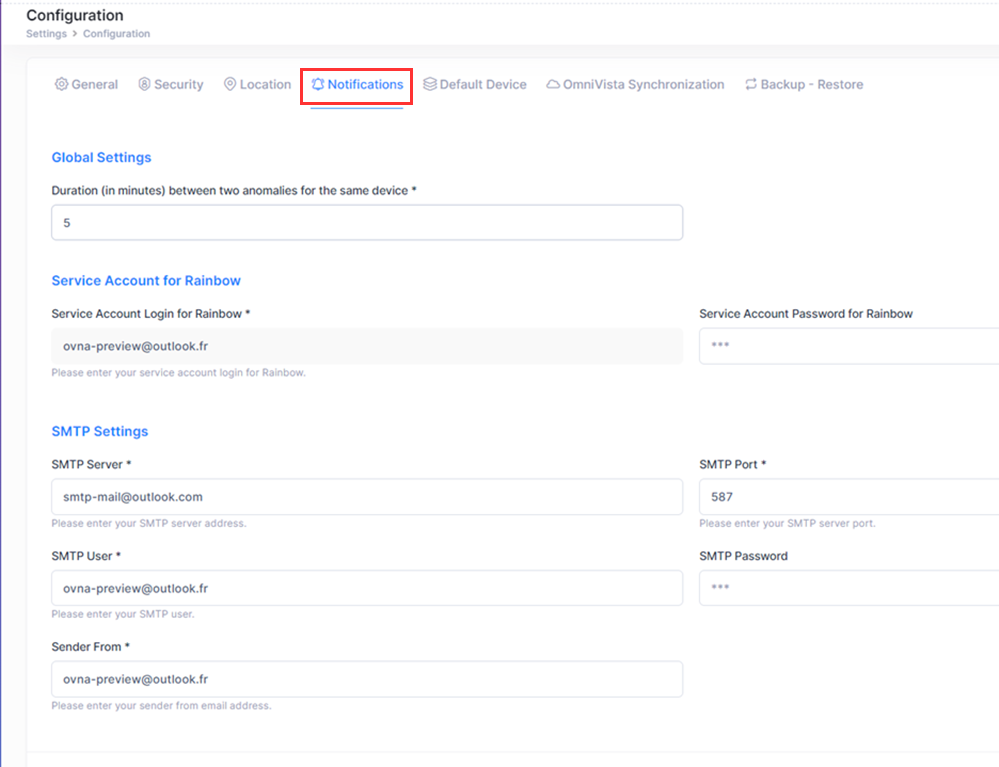
Task: Focus the anomaly duration minutes field
Action: click(x=367, y=223)
